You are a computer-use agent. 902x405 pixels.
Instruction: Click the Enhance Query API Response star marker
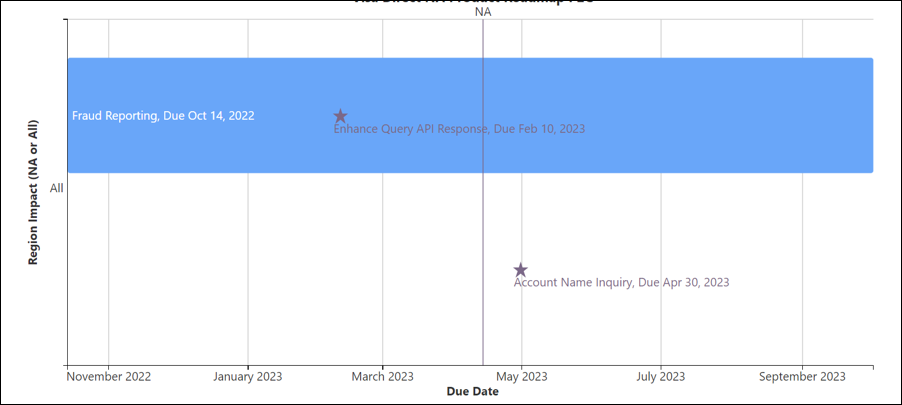pyautogui.click(x=341, y=116)
